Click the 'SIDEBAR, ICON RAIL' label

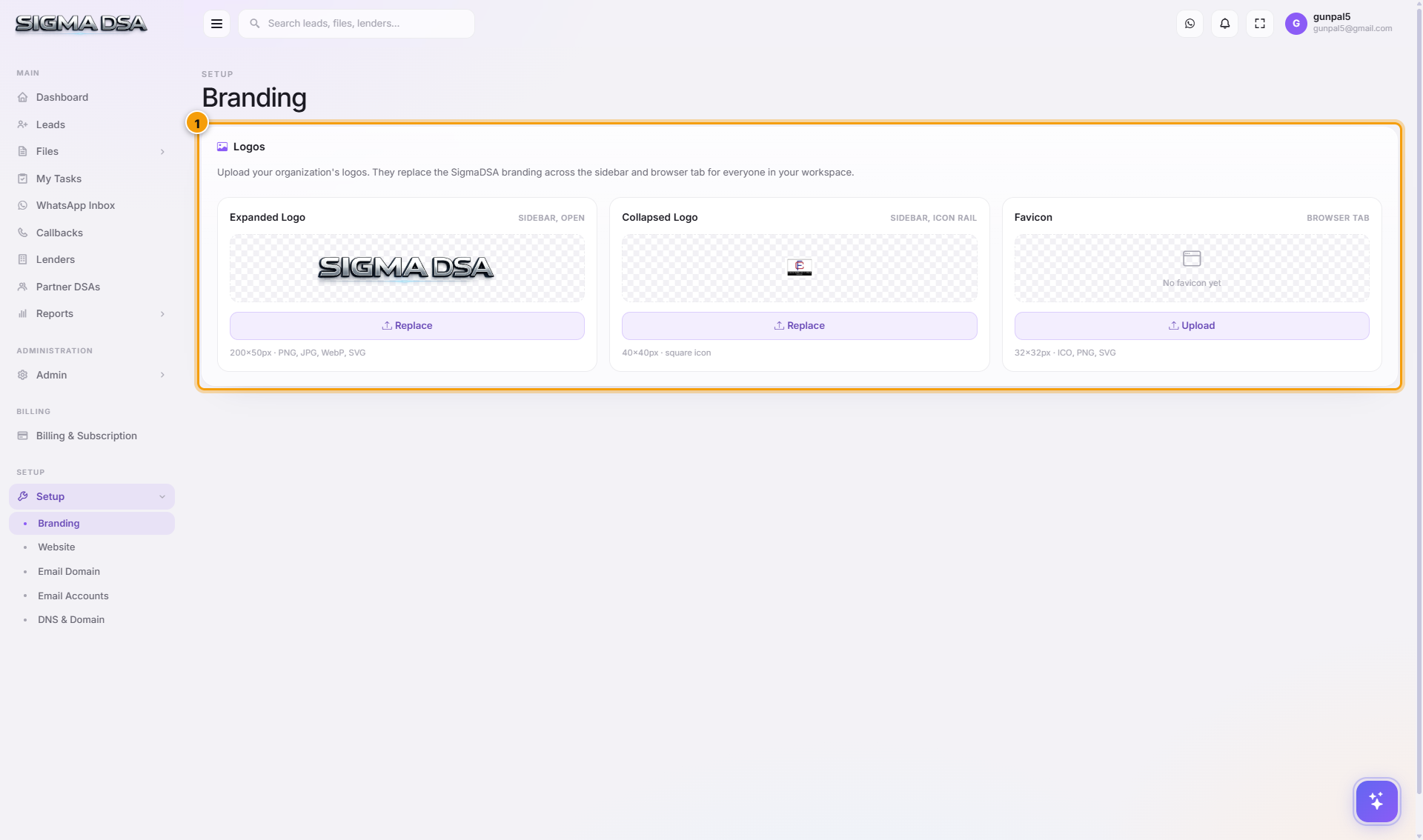point(933,218)
